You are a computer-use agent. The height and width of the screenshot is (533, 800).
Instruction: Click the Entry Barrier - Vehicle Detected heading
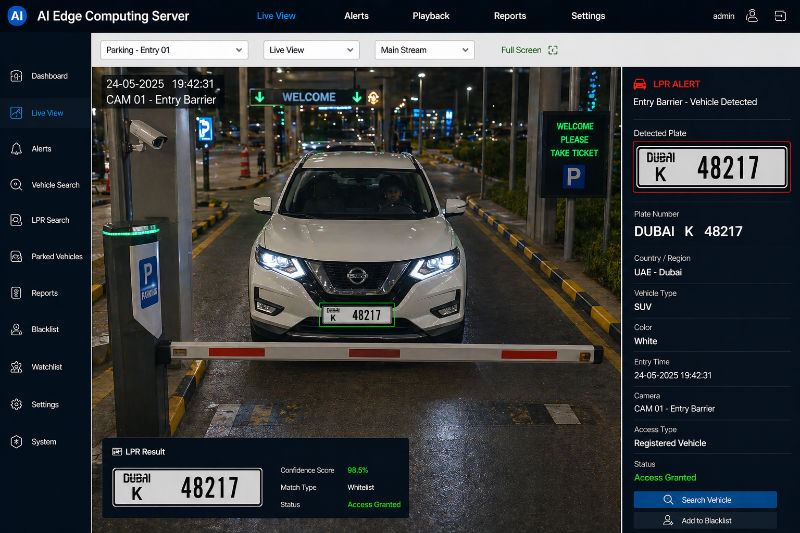point(695,102)
